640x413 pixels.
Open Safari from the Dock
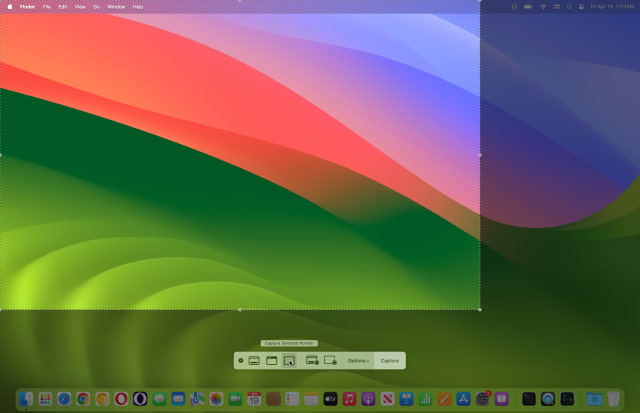click(64, 399)
